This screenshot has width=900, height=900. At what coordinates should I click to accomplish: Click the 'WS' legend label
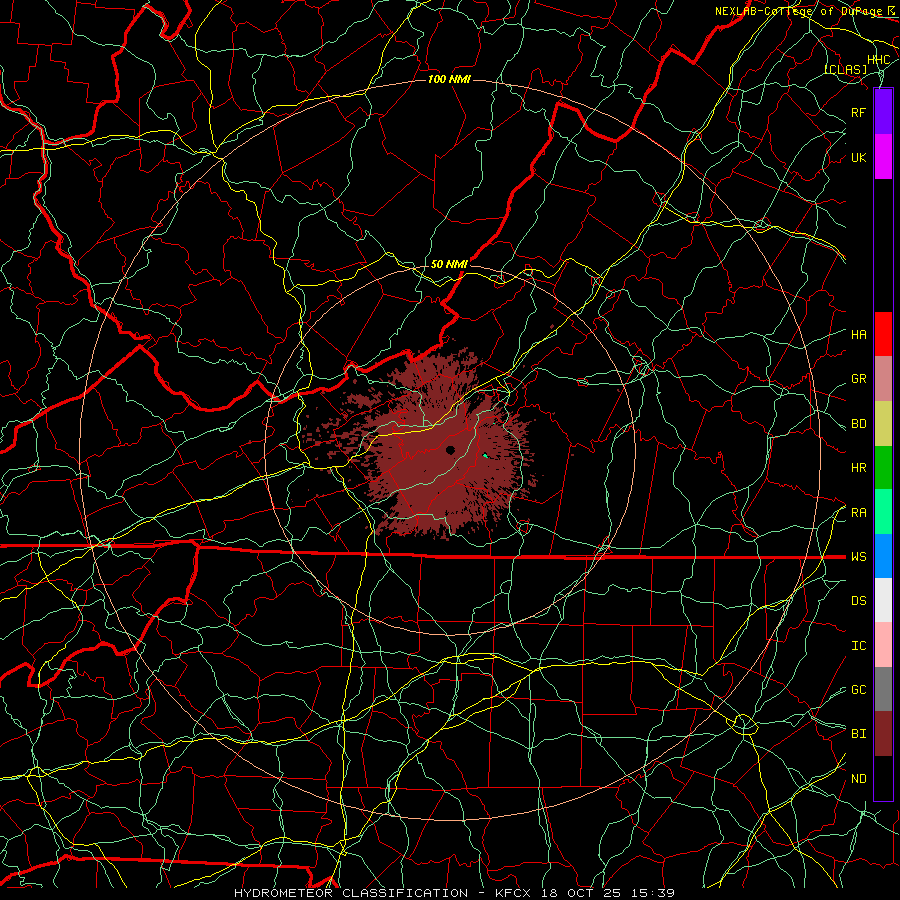[859, 557]
